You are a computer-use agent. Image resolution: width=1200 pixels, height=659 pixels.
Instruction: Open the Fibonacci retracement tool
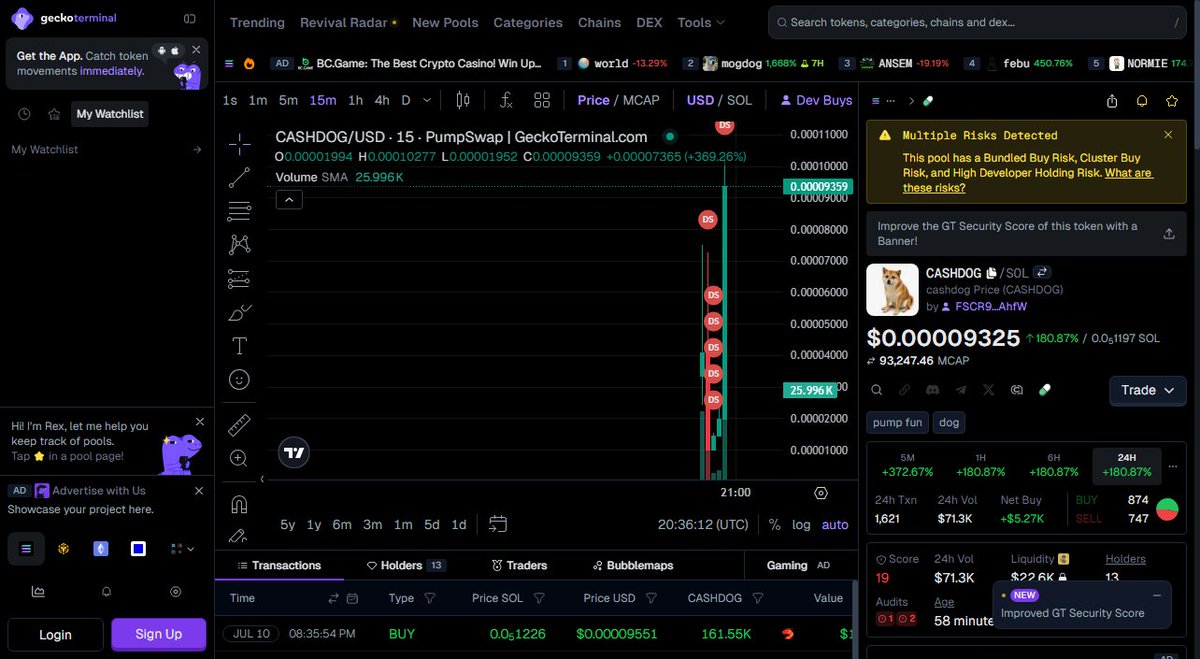tap(239, 211)
